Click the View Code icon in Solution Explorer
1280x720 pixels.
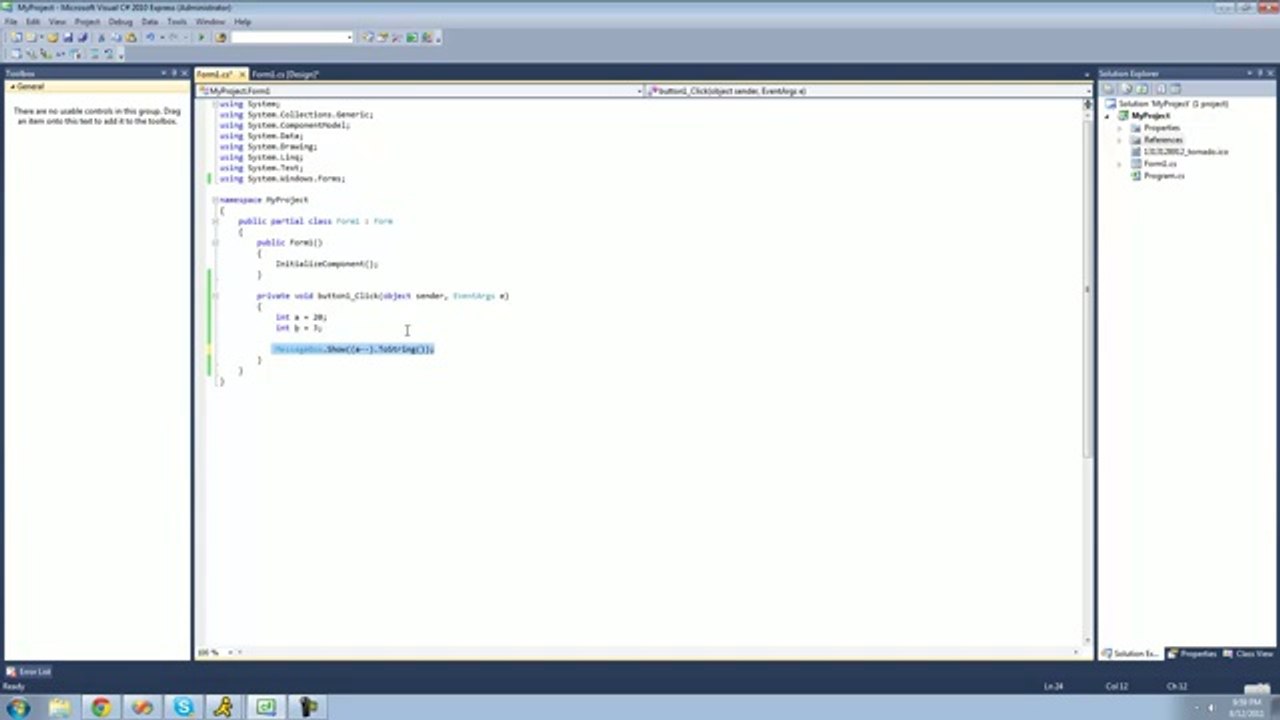tap(1161, 89)
